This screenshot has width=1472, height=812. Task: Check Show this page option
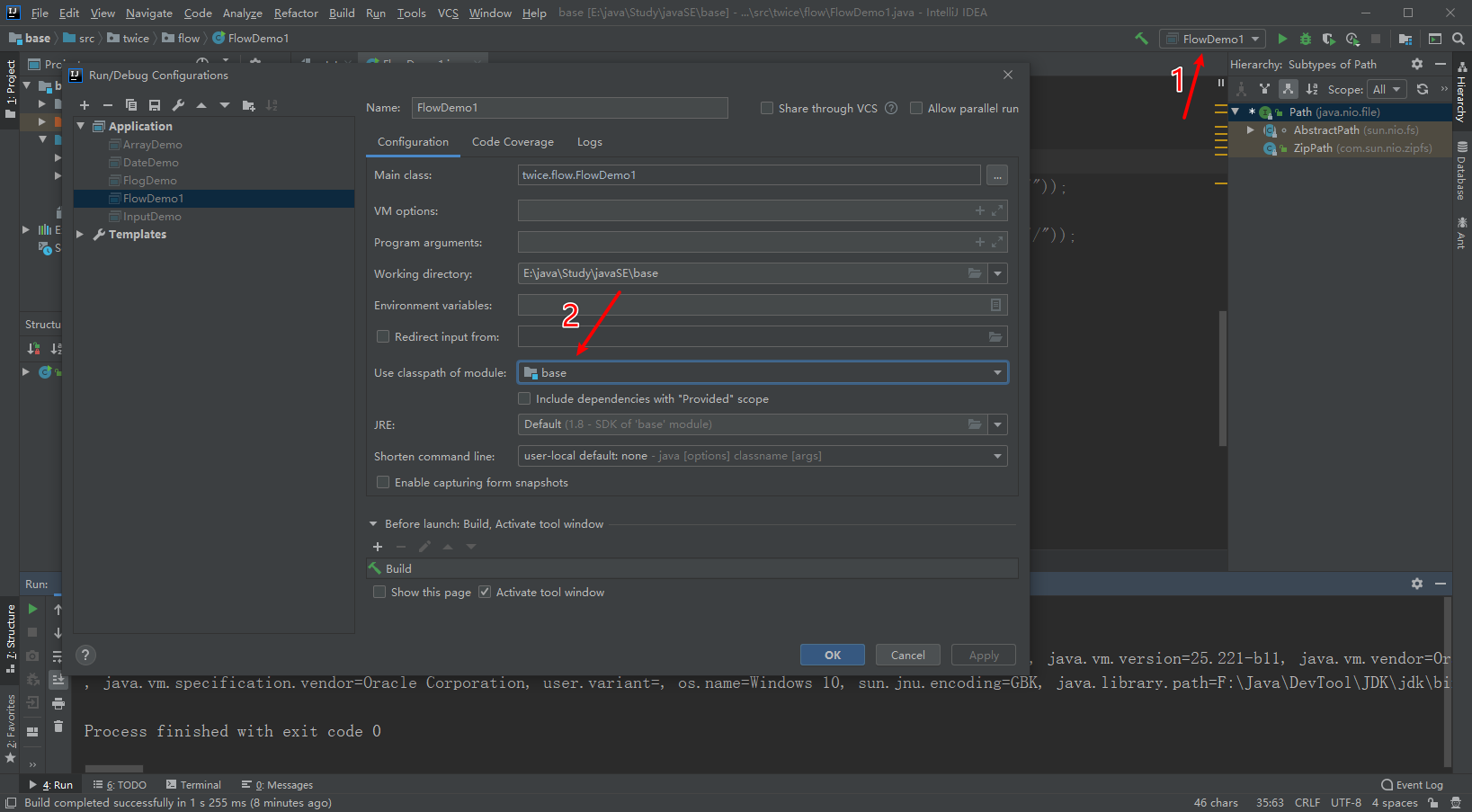click(379, 592)
